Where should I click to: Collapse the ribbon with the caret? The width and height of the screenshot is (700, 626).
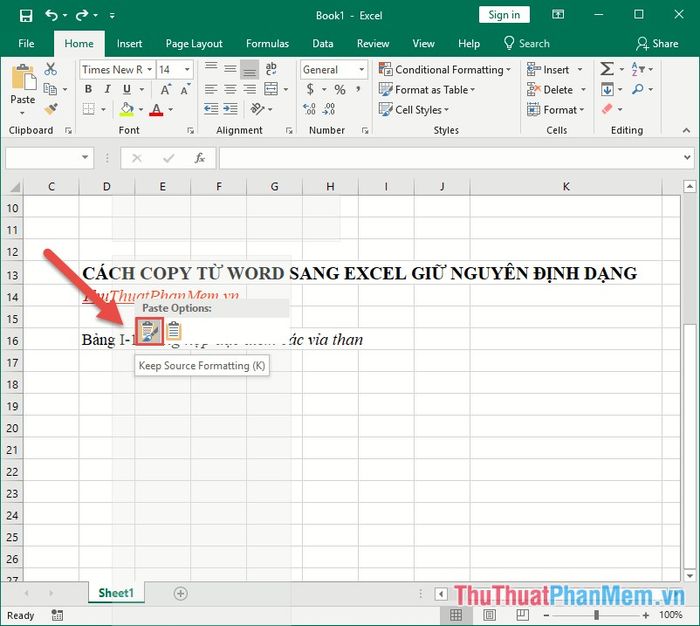tap(686, 130)
